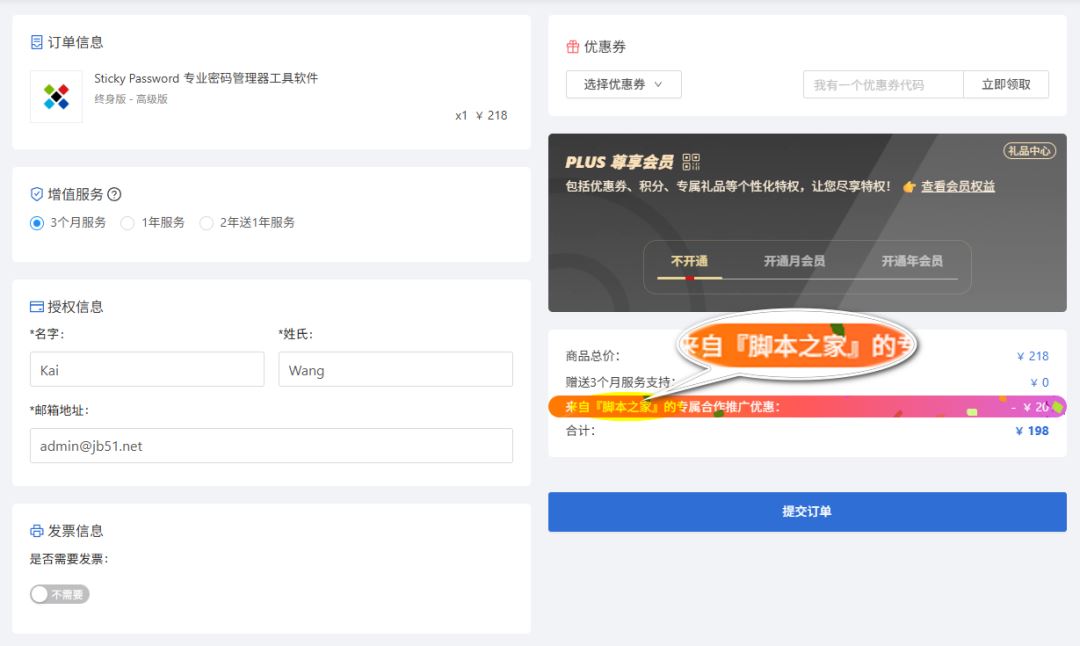Viewport: 1080px width, 646px height.
Task: Submit the order with 提交订单
Action: tap(806, 511)
